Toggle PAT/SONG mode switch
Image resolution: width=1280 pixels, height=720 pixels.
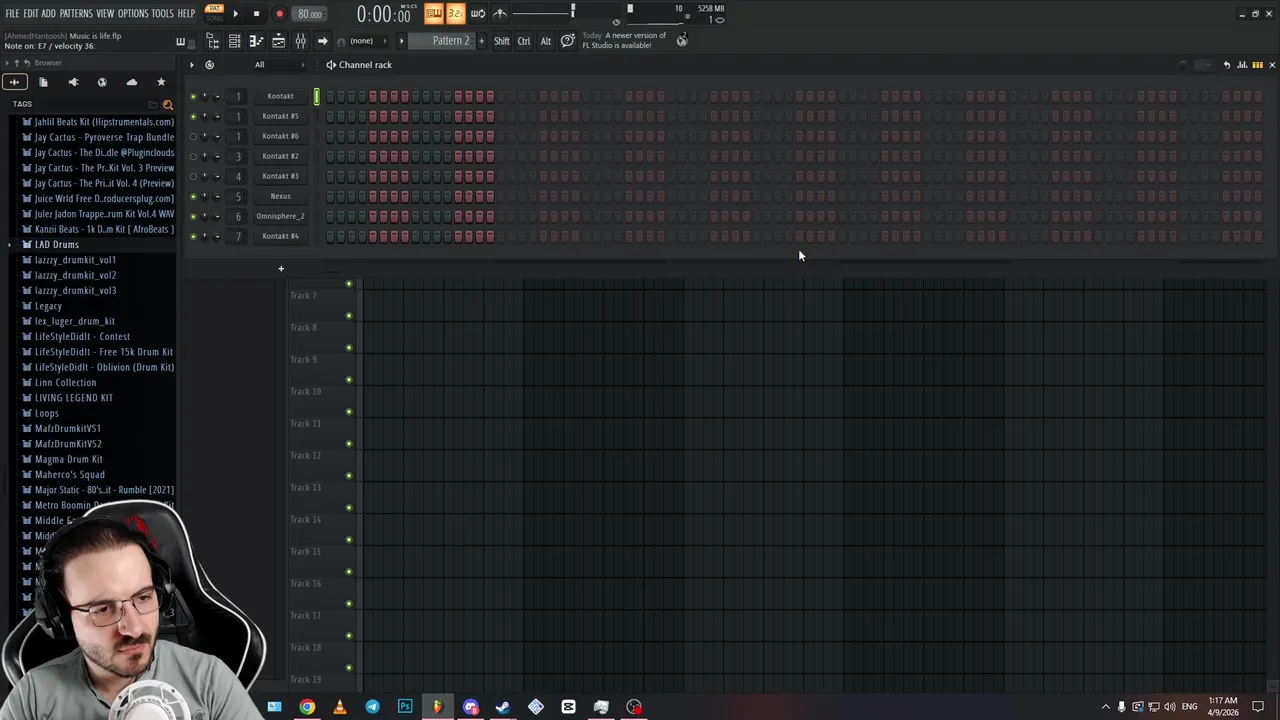214,13
